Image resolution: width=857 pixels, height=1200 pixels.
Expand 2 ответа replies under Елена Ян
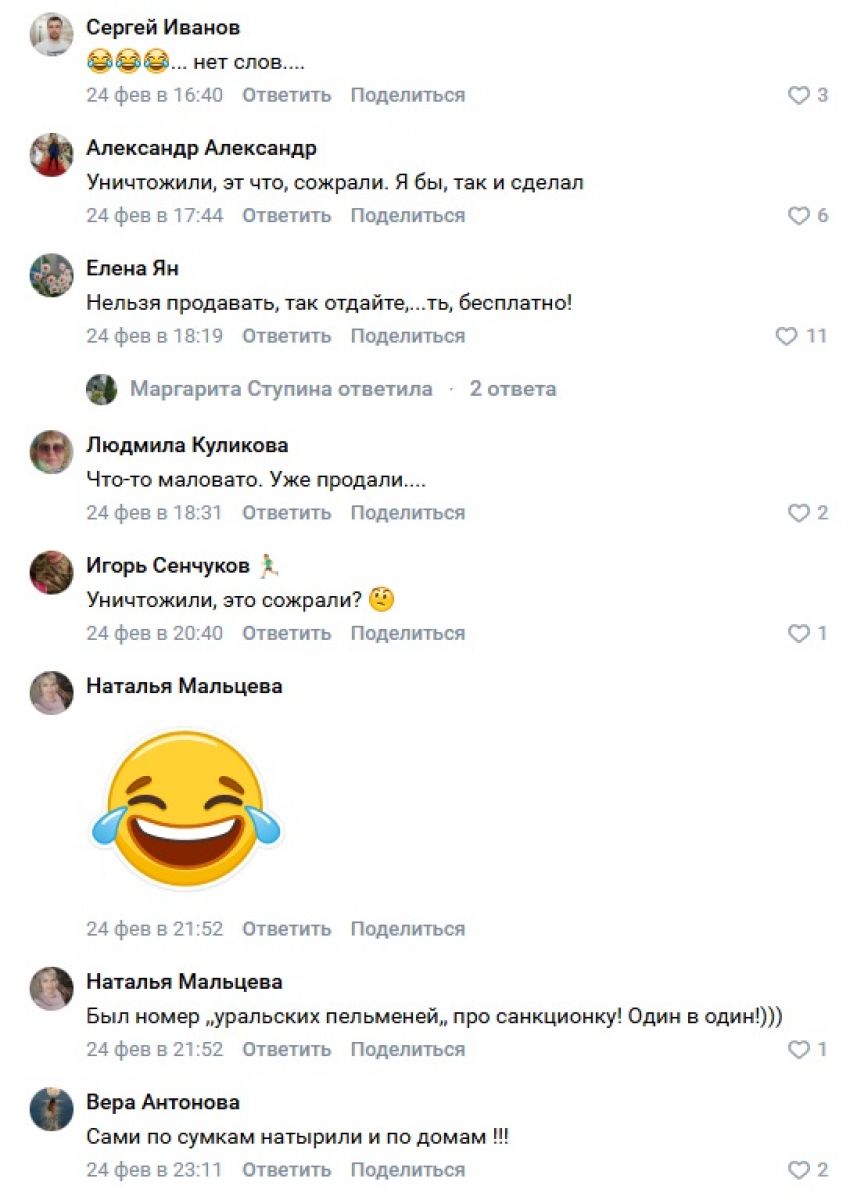pyautogui.click(x=513, y=389)
